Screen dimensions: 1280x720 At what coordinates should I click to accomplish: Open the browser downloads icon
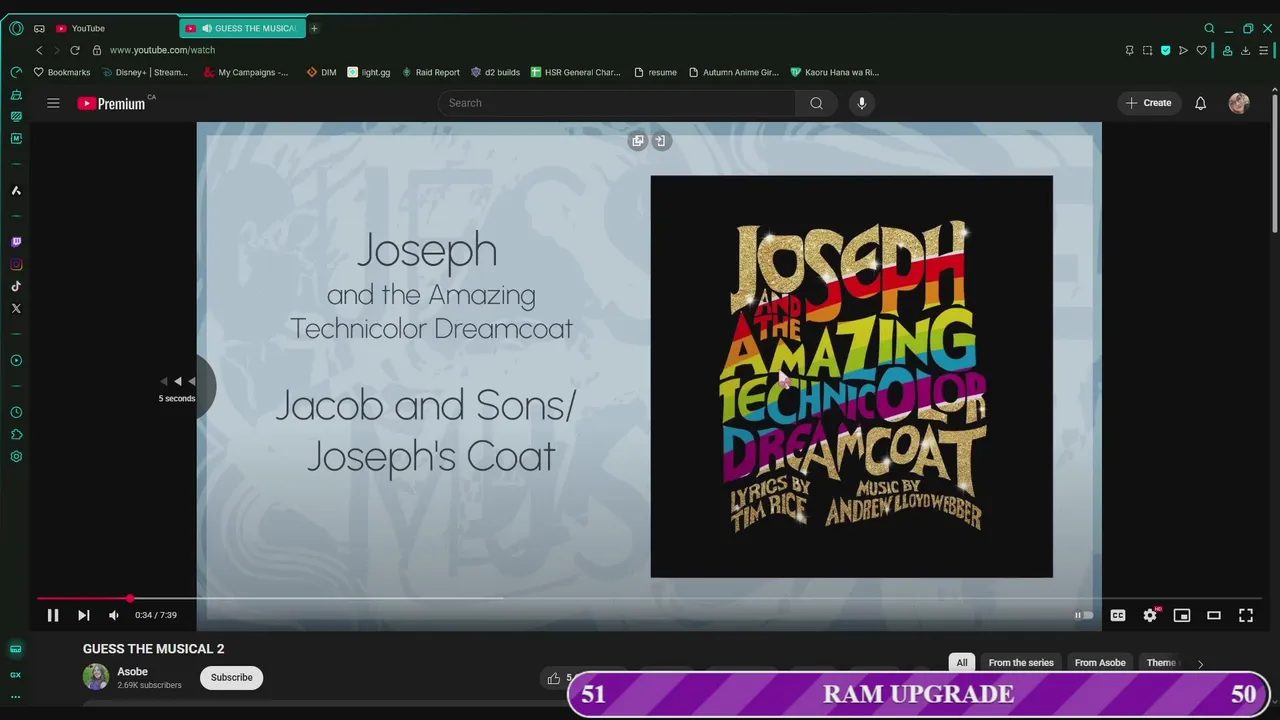1245,50
